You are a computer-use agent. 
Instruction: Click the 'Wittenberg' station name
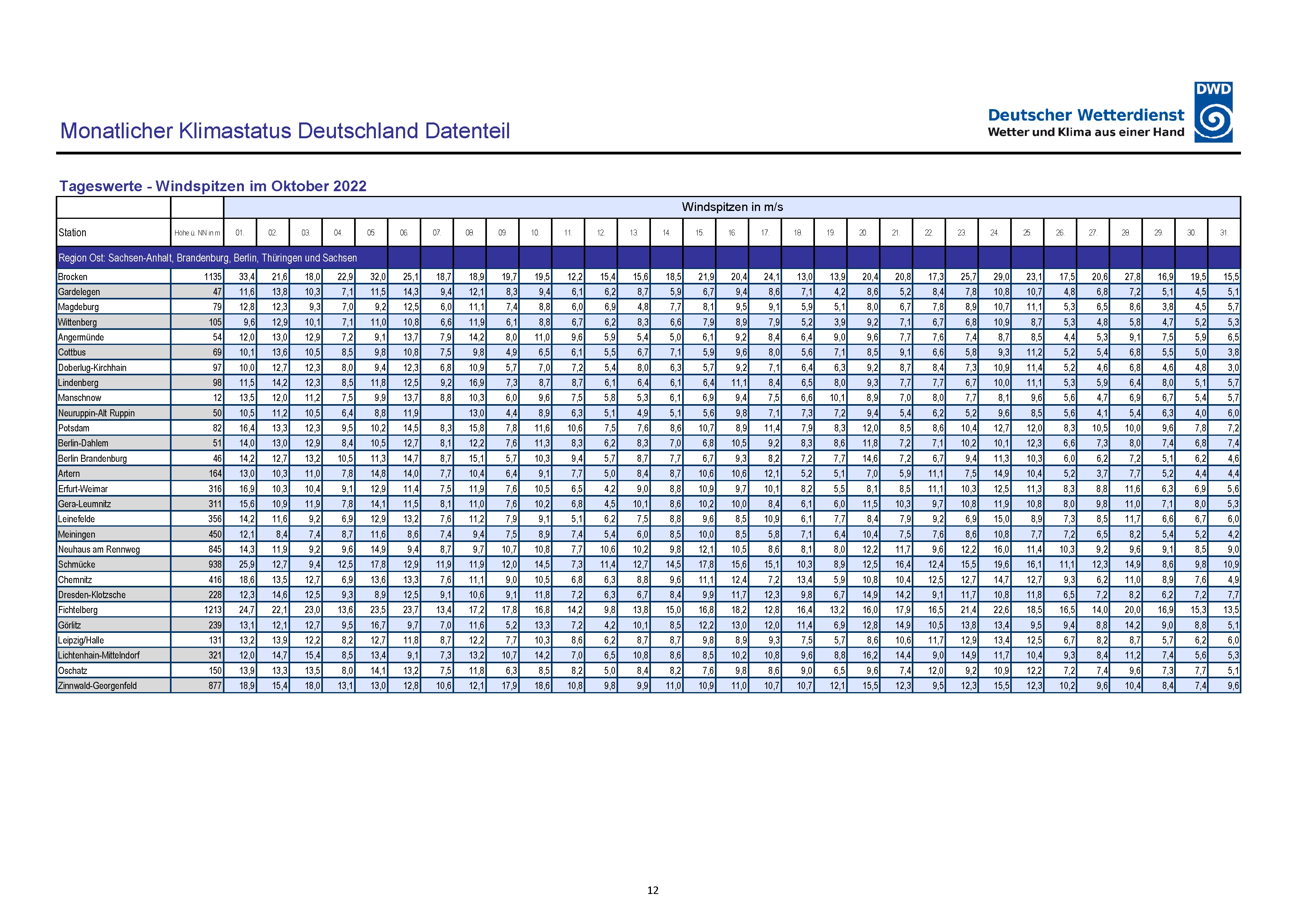point(77,323)
